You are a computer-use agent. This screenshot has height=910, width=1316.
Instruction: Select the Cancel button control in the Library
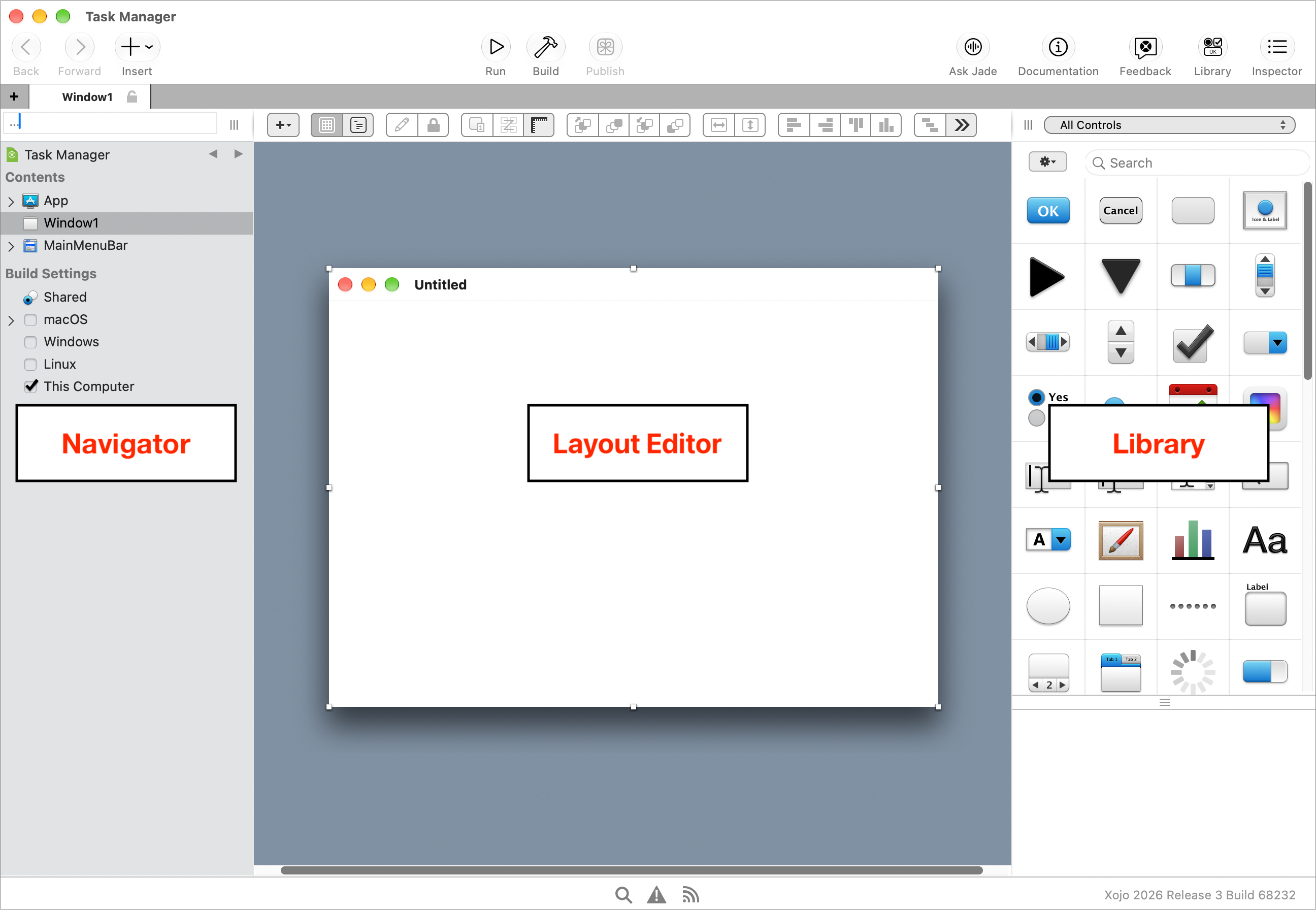(x=1120, y=211)
